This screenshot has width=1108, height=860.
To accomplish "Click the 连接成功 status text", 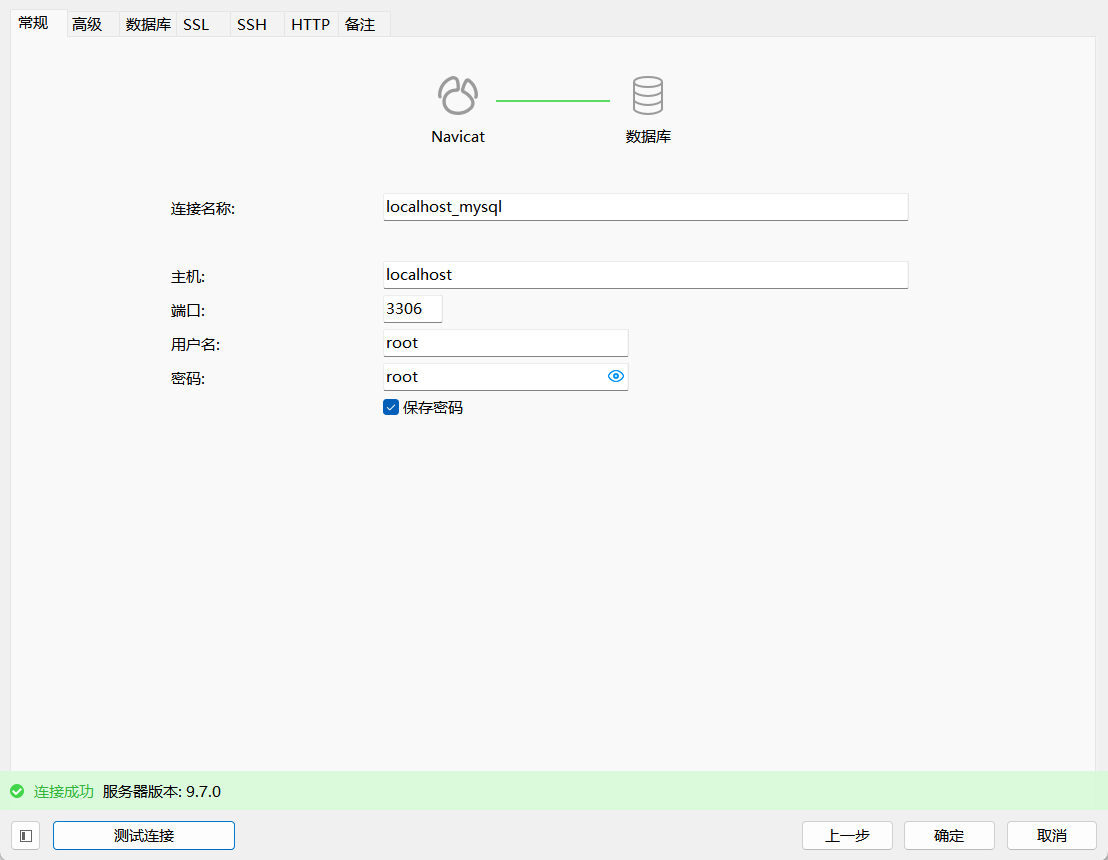I will pyautogui.click(x=64, y=791).
